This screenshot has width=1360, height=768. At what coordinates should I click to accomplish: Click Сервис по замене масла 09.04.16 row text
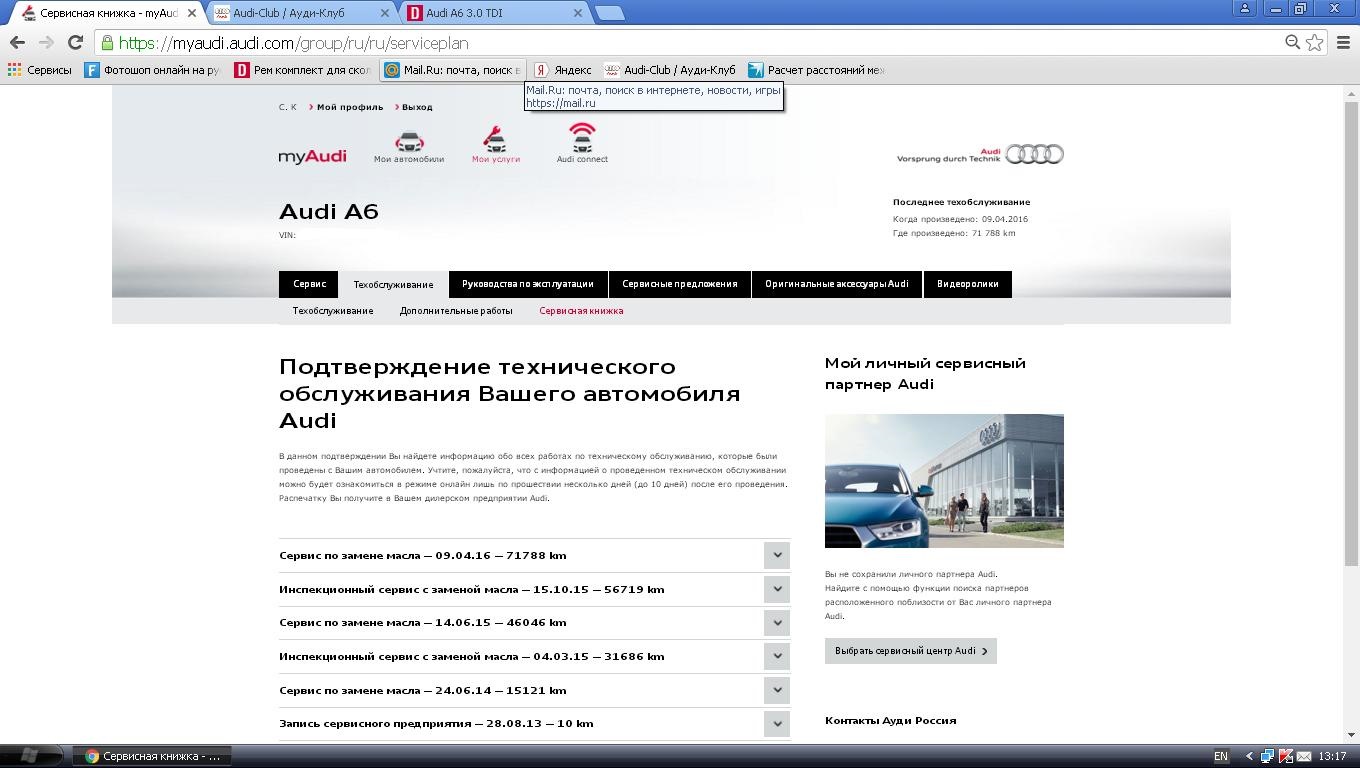tap(423, 555)
